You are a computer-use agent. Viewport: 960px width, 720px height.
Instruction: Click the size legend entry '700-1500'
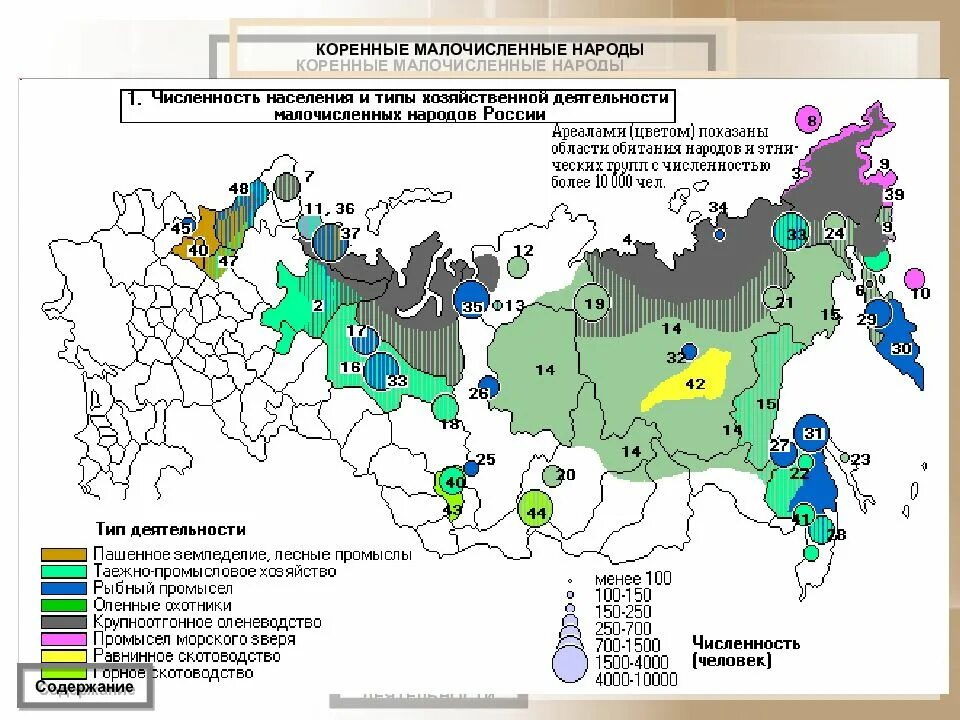pyautogui.click(x=628, y=645)
